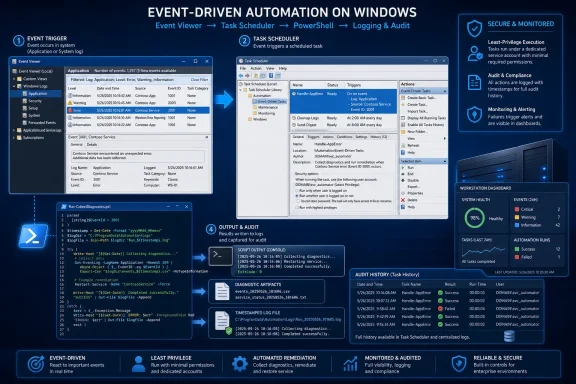576x384 pixels.
Task: Click the red Failed status icon in Audit History
Action: tap(440, 309)
